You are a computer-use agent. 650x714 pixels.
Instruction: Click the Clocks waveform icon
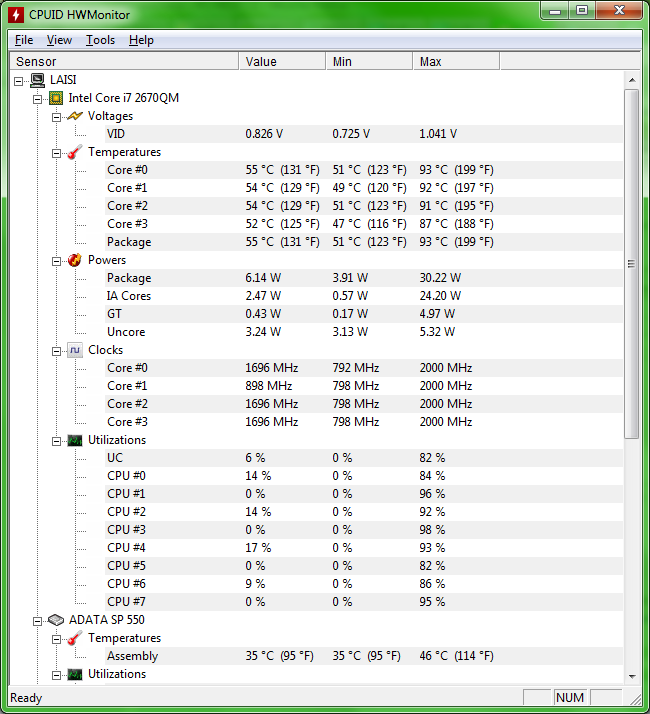click(x=75, y=350)
